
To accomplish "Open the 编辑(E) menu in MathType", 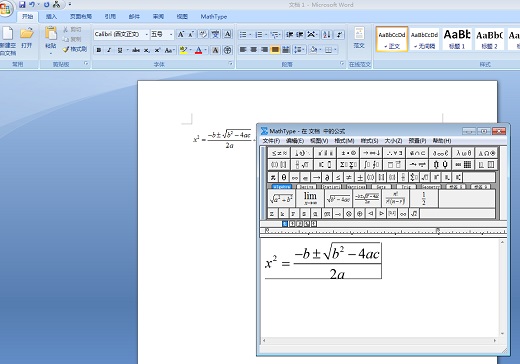I will [295, 141].
